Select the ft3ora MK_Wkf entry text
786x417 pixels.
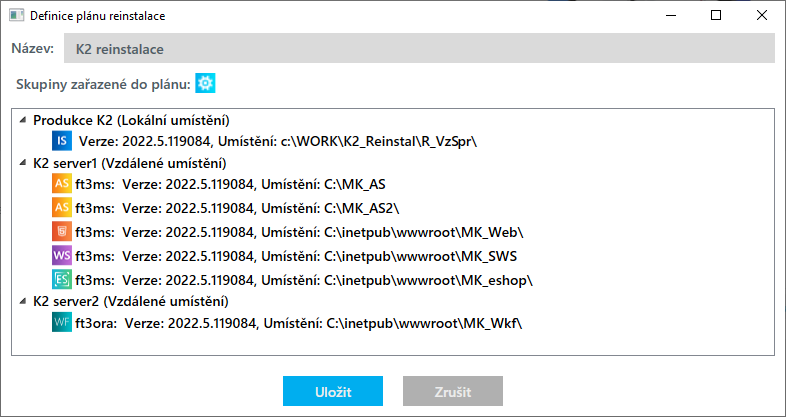click(299, 323)
